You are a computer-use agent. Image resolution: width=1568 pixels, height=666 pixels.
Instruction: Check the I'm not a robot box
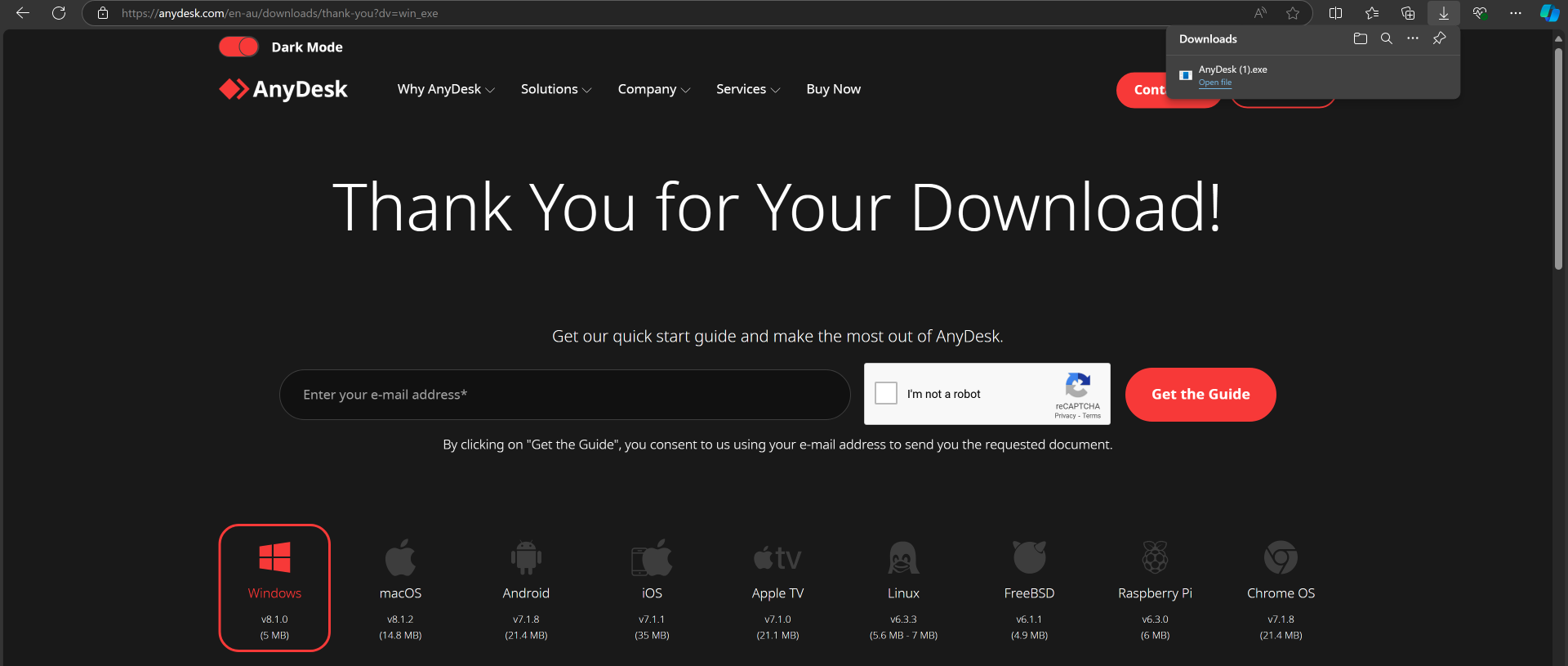pos(886,393)
